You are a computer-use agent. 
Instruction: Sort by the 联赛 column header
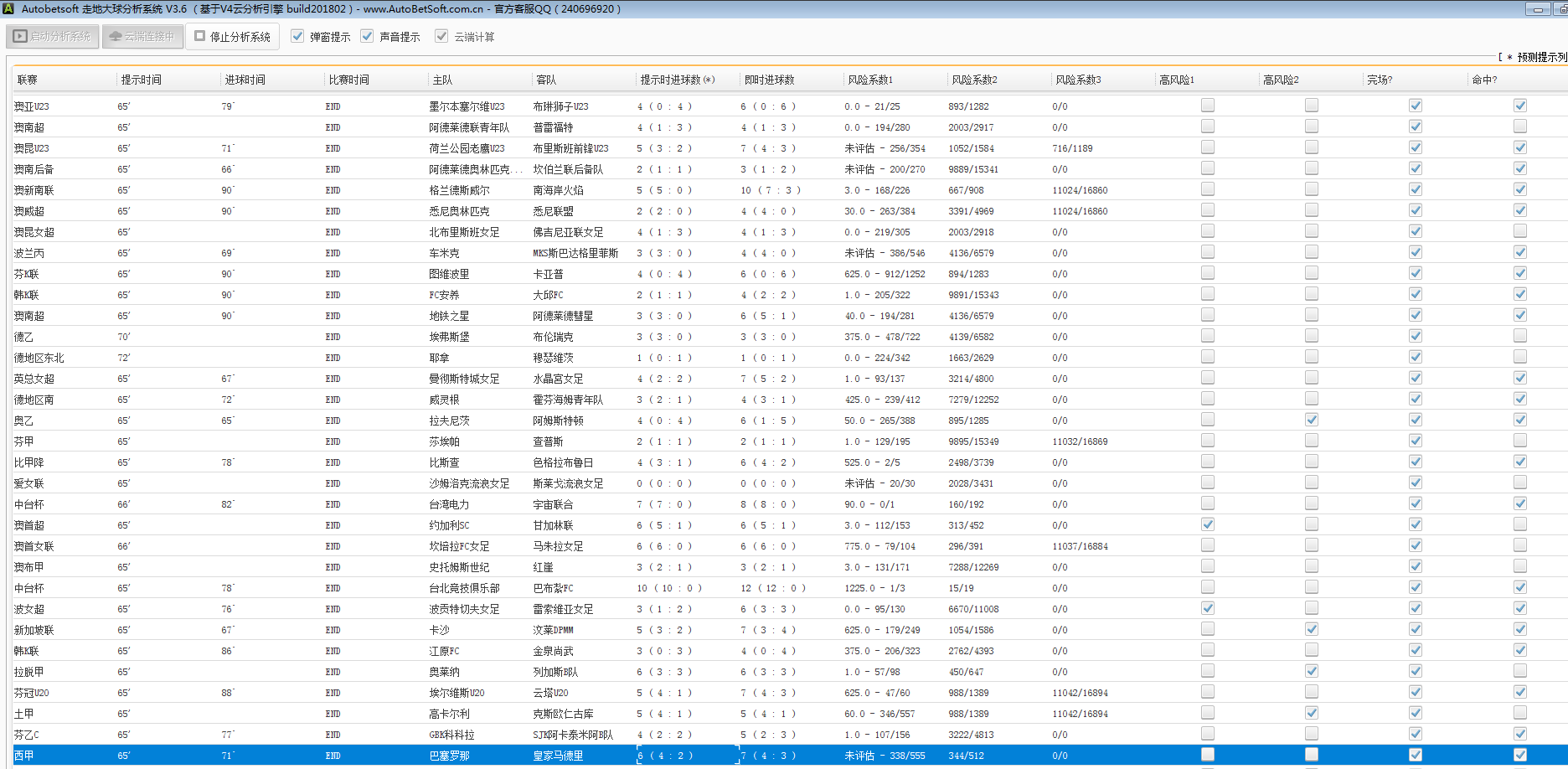coord(28,80)
